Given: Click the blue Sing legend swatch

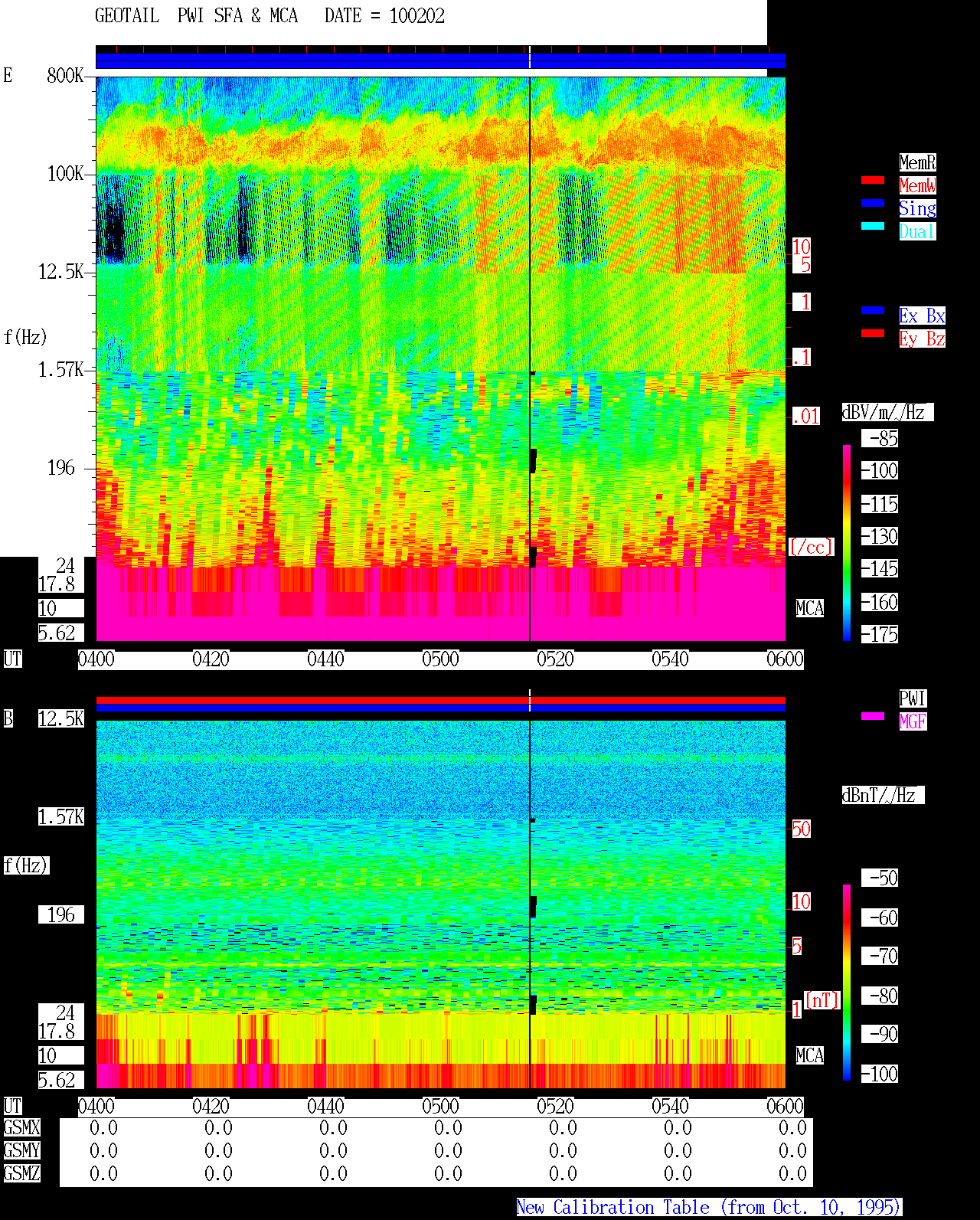Looking at the screenshot, I should coord(873,203).
